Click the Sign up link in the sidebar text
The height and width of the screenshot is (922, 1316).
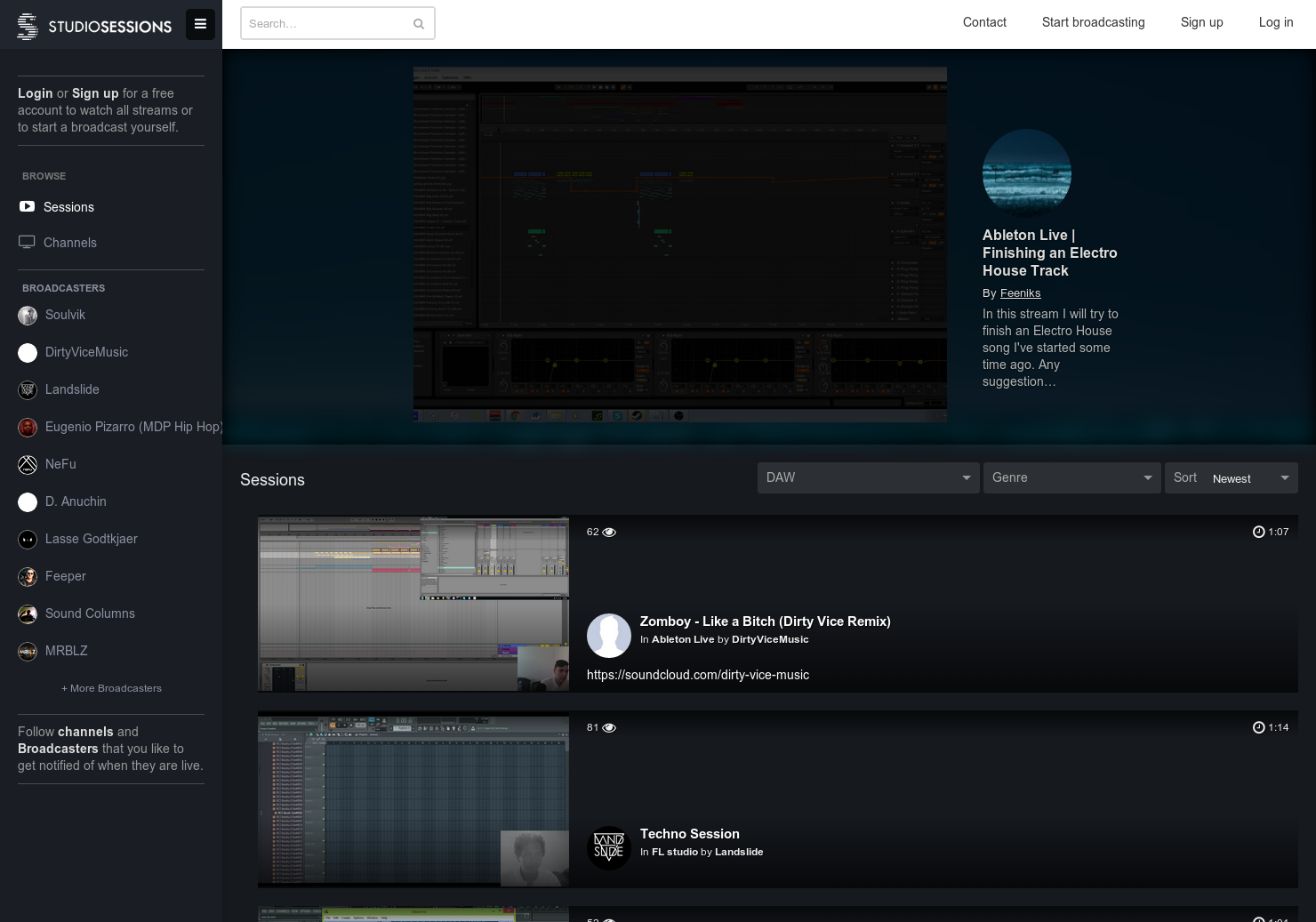[95, 93]
